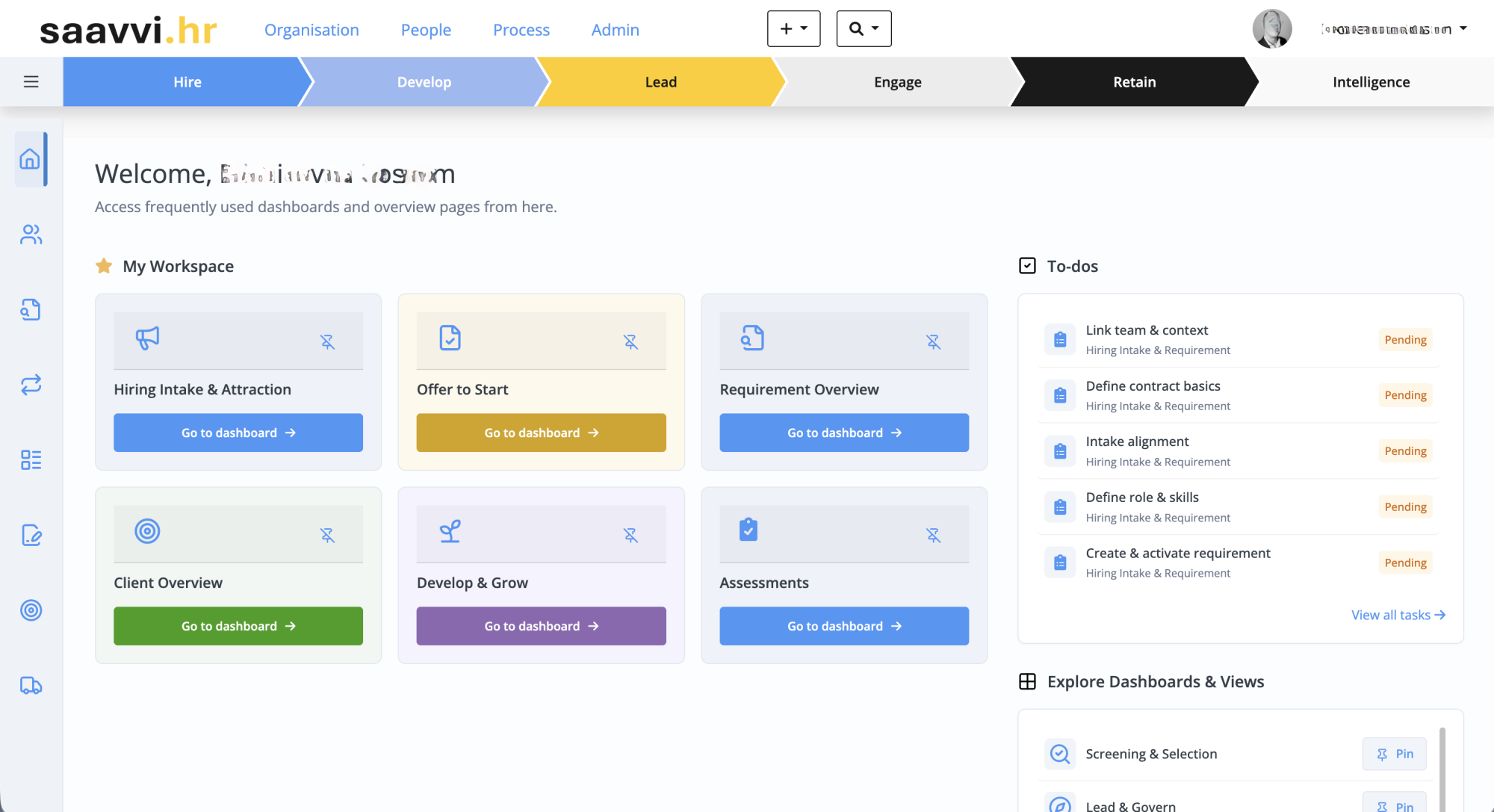Toggle the hamburger sidebar menu
Image resolution: width=1494 pixels, height=812 pixels.
pyautogui.click(x=31, y=82)
